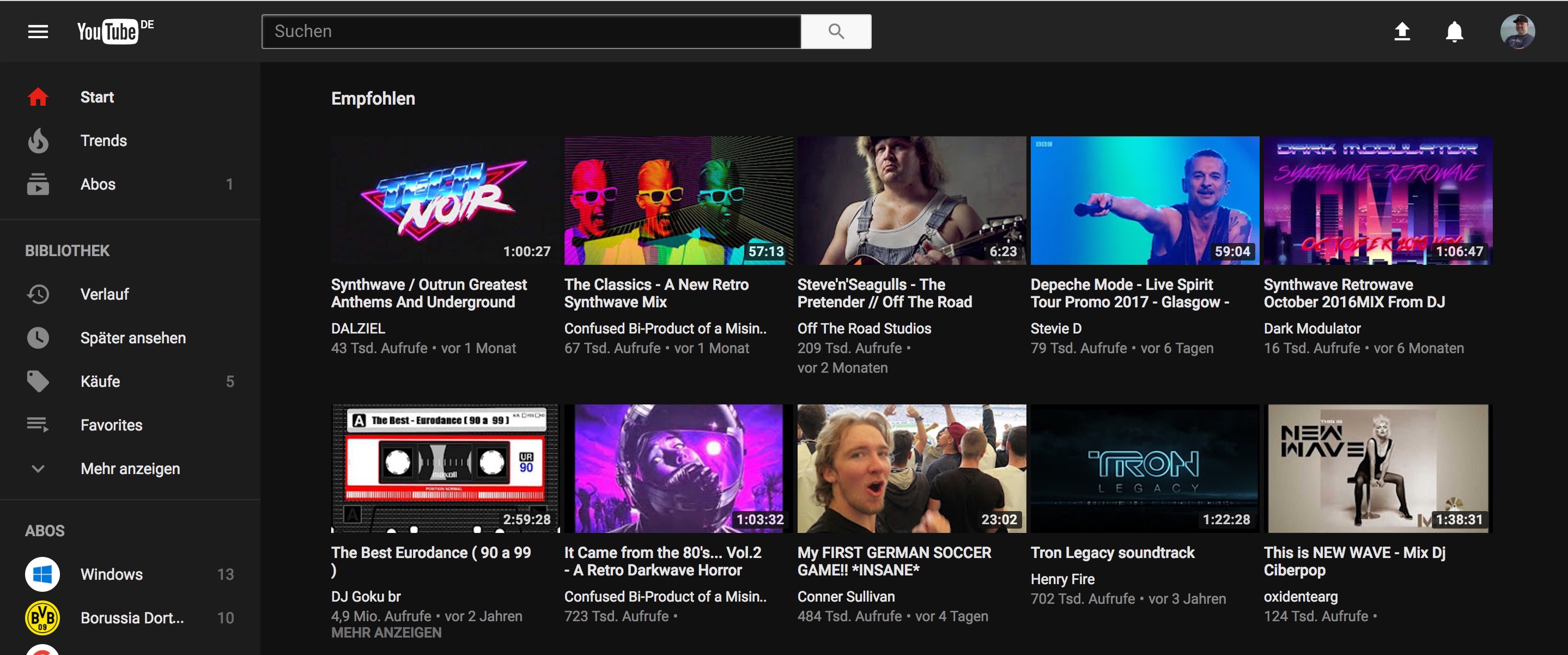
Task: Click the Käufe tag icon
Action: pos(38,381)
